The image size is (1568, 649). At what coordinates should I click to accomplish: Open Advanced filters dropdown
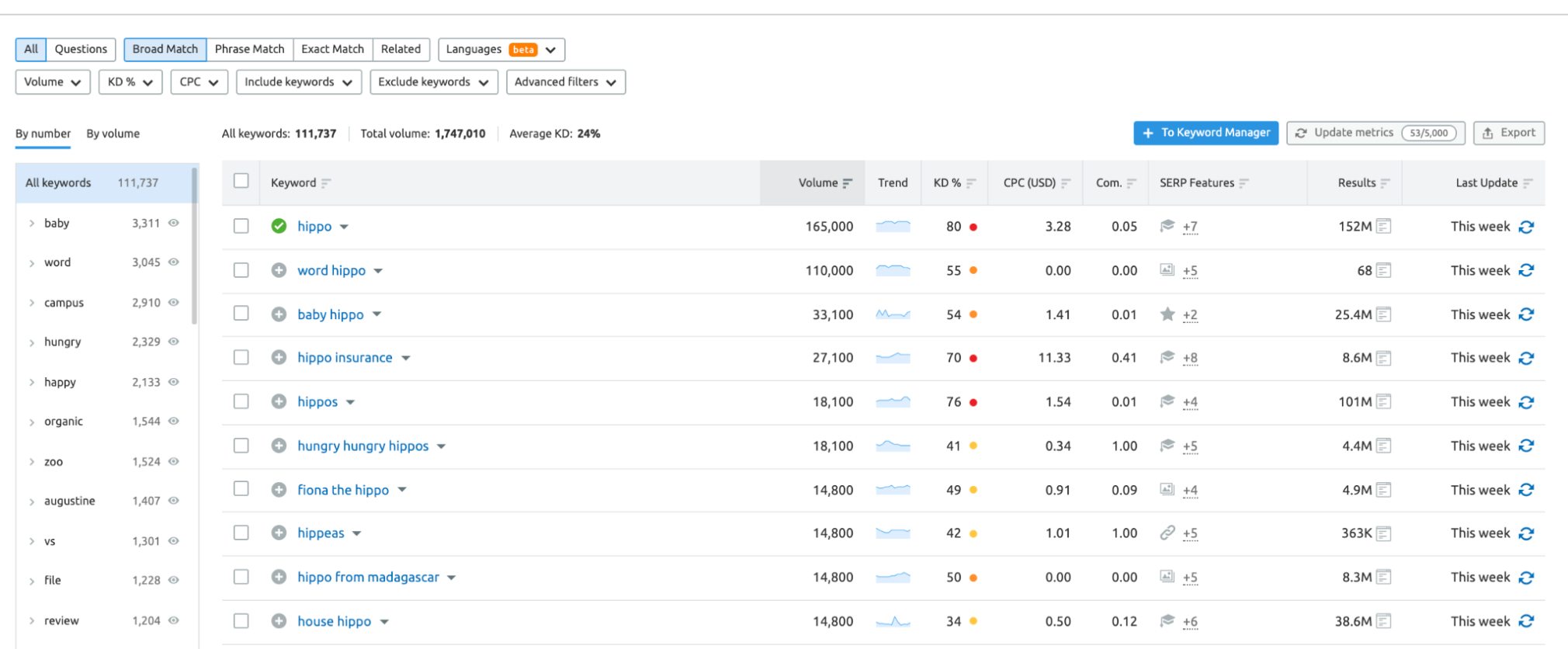[566, 82]
